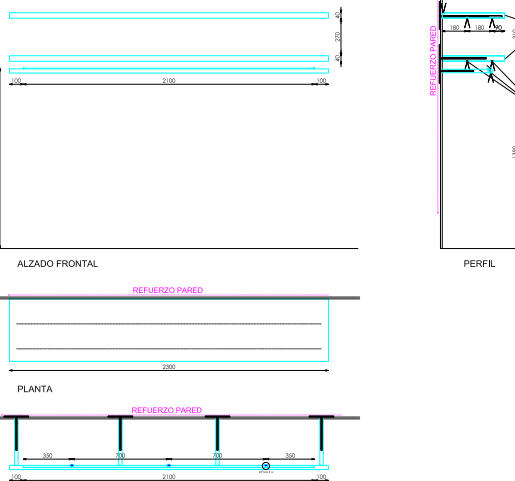Click the PERFIL view label
The width and height of the screenshot is (515, 481).
tap(479, 264)
